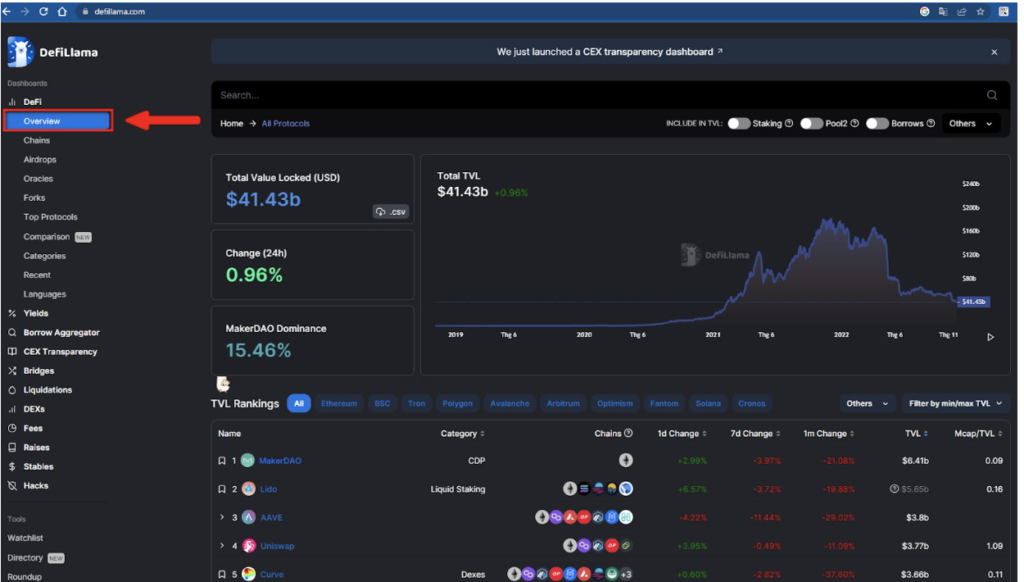
Task: Click the DefiLlama logo
Action: click(53, 52)
